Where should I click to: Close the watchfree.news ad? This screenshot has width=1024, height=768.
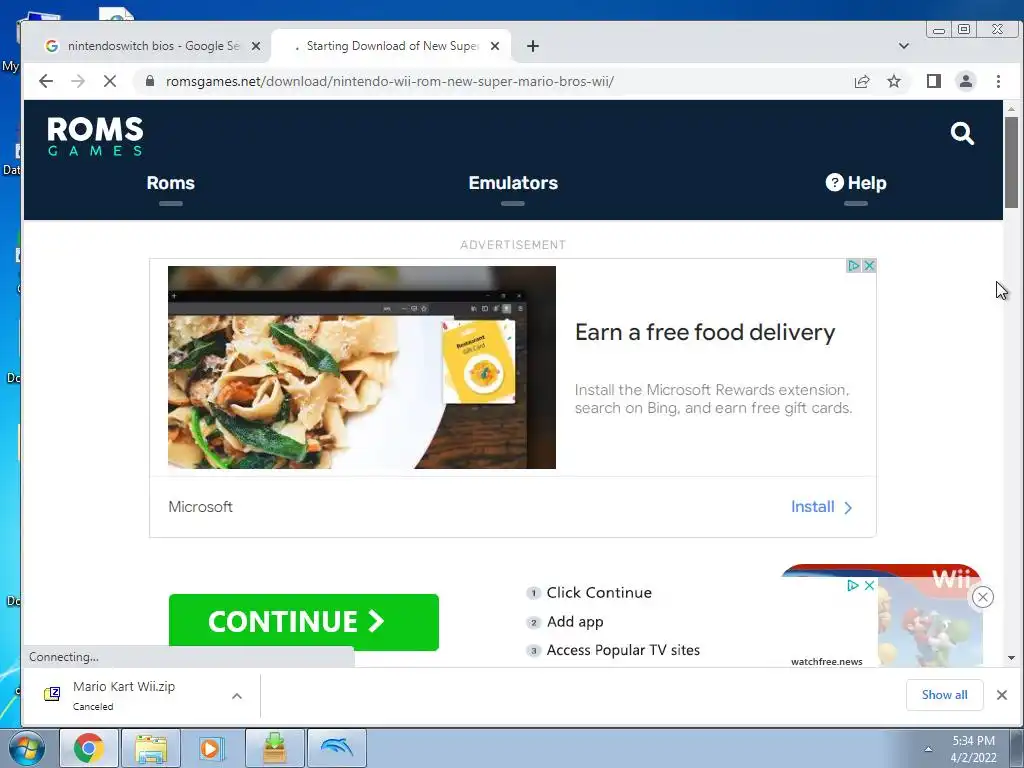869,585
